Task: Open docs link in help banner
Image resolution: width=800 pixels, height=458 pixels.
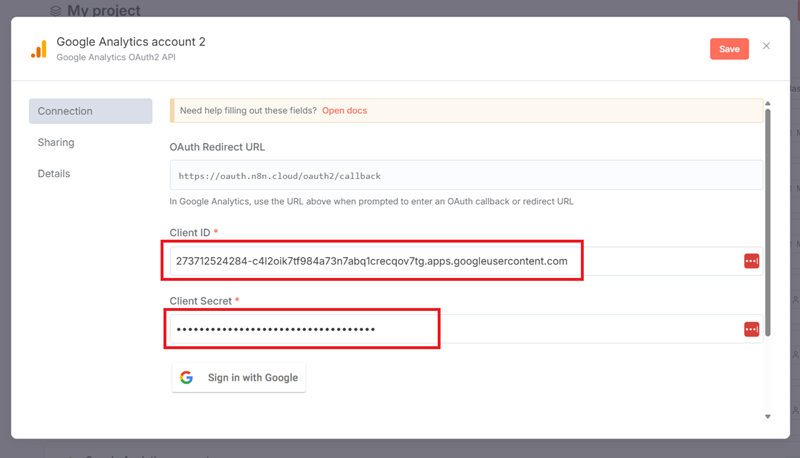Action: (x=344, y=111)
